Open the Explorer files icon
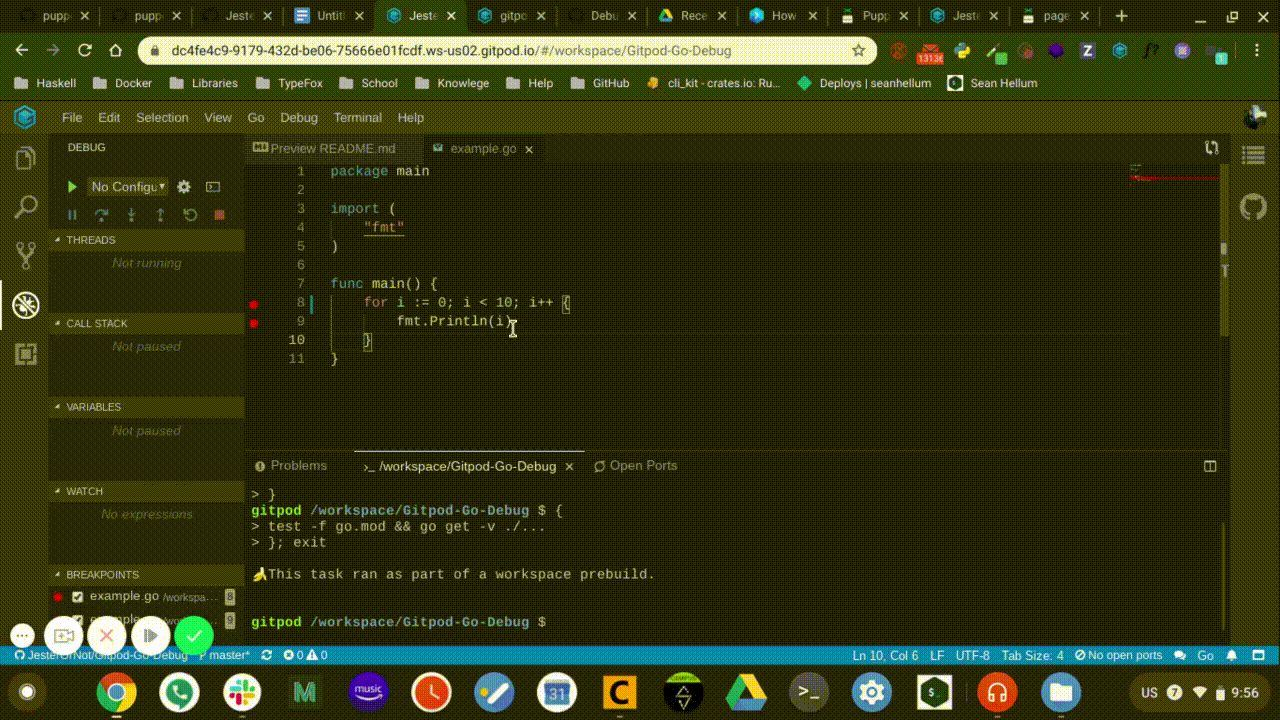Image resolution: width=1280 pixels, height=720 pixels. pyautogui.click(x=25, y=157)
